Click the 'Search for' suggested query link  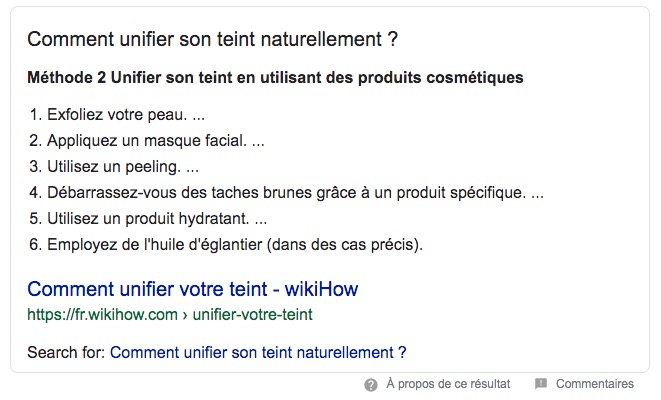click(x=258, y=352)
